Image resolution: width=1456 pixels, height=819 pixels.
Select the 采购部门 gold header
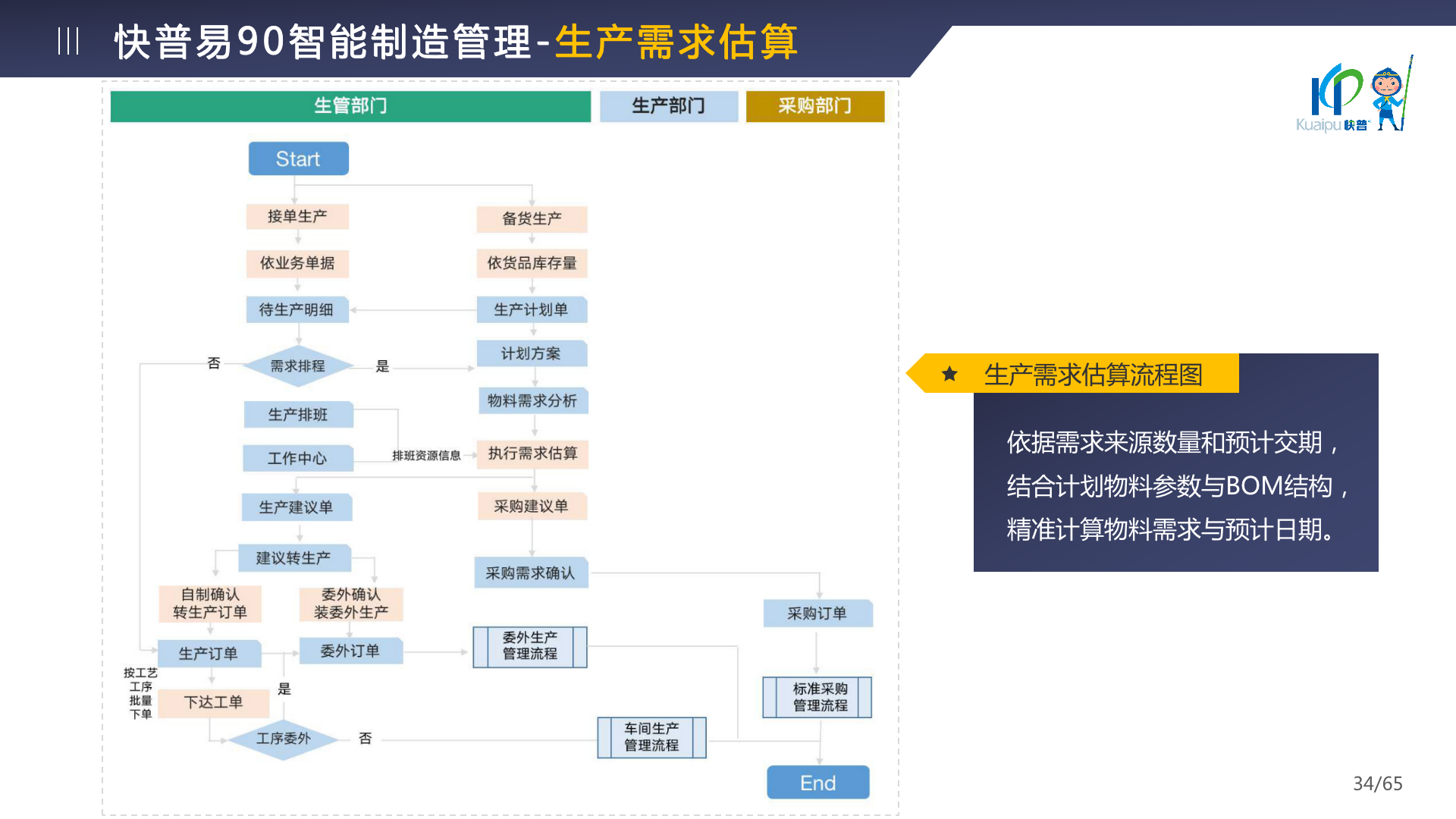(x=814, y=106)
